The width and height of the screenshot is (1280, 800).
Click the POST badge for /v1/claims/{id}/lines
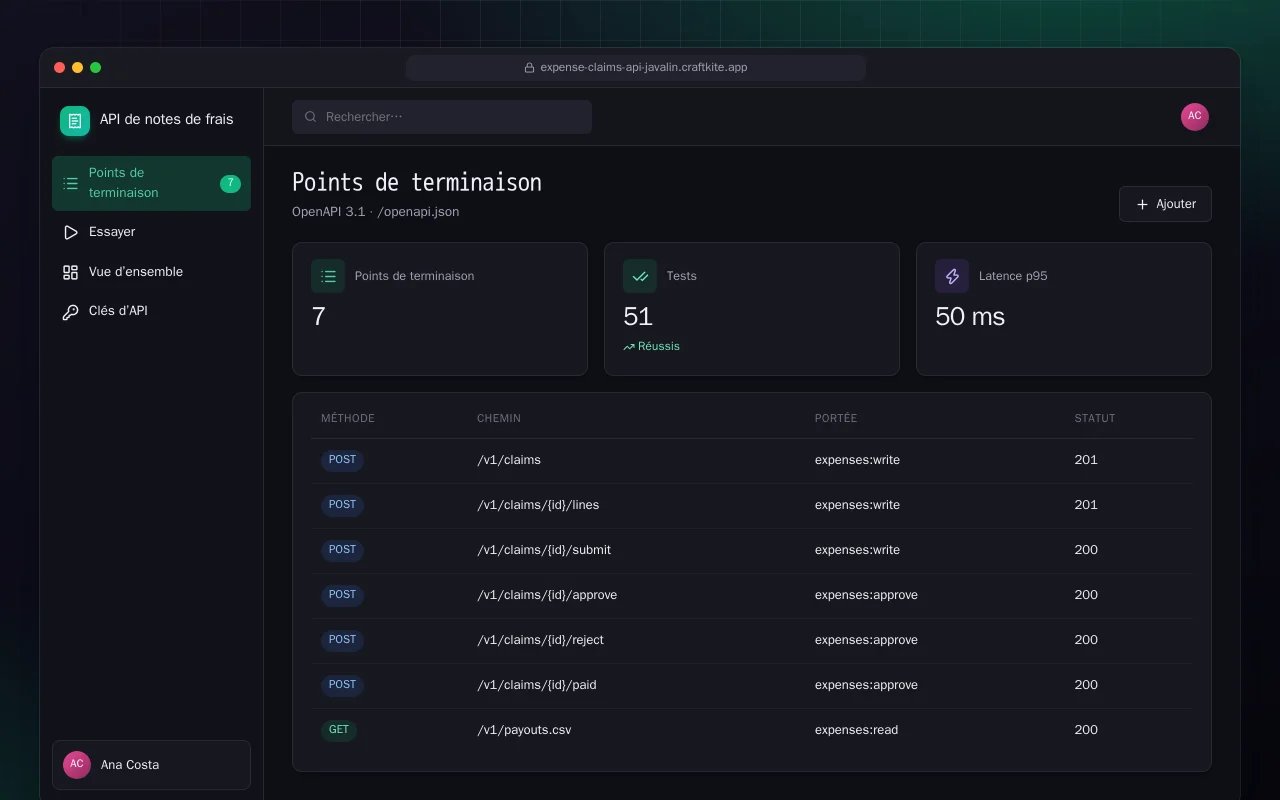coord(342,505)
